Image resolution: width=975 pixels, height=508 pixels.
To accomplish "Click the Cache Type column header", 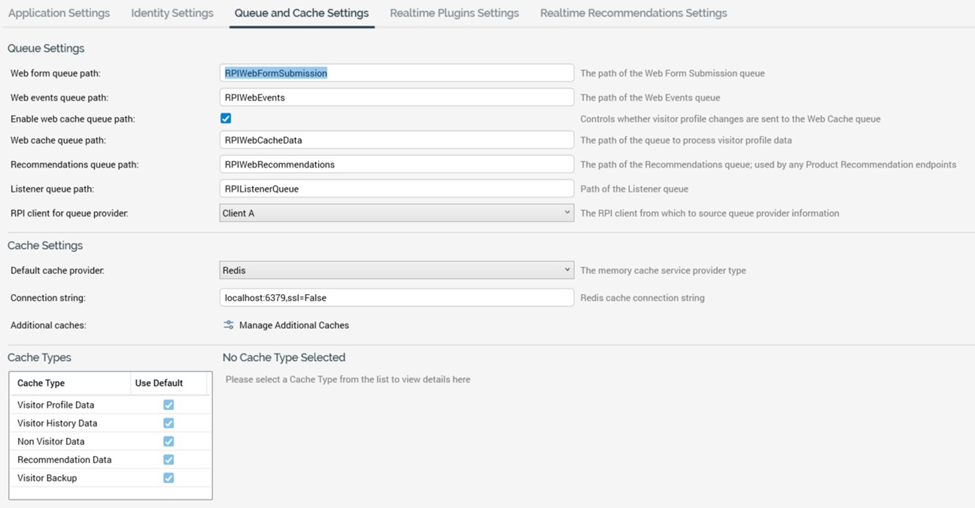I will pyautogui.click(x=41, y=383).
